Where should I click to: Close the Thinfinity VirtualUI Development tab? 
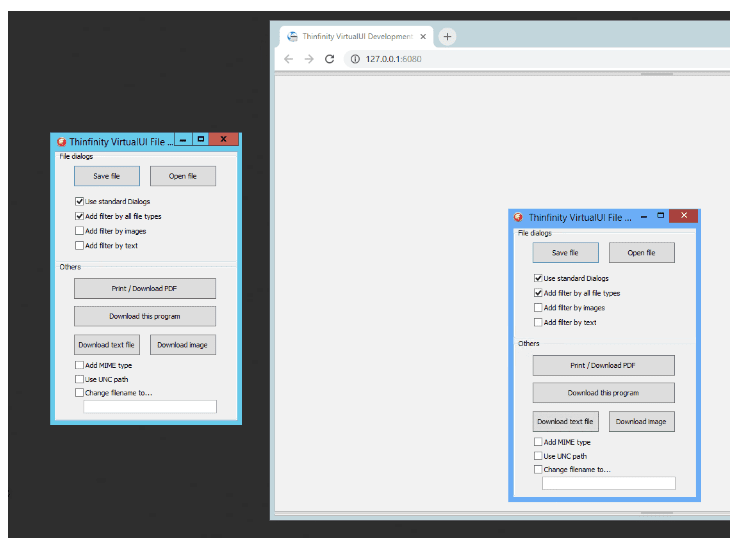click(423, 36)
